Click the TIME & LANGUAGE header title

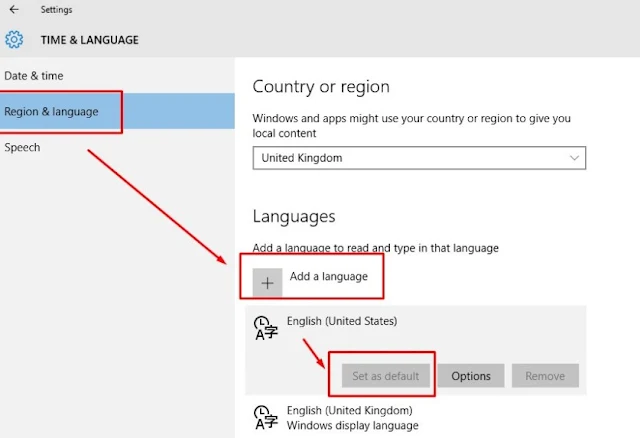[x=89, y=40]
